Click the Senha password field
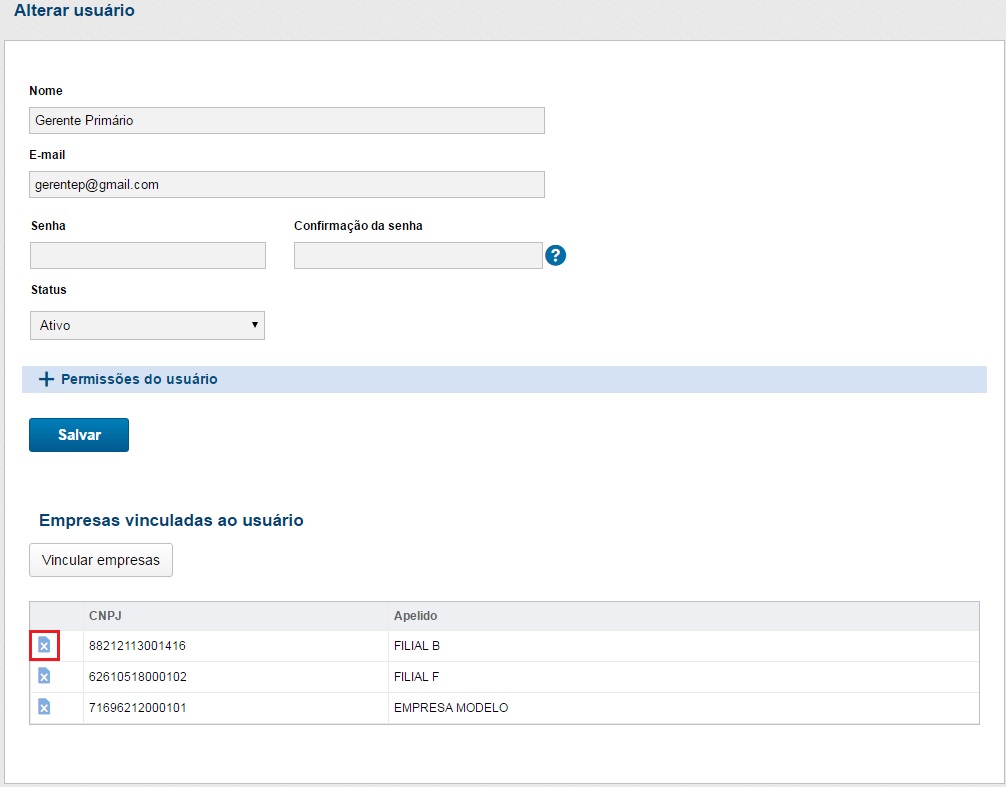This screenshot has width=1006, height=787. point(148,256)
